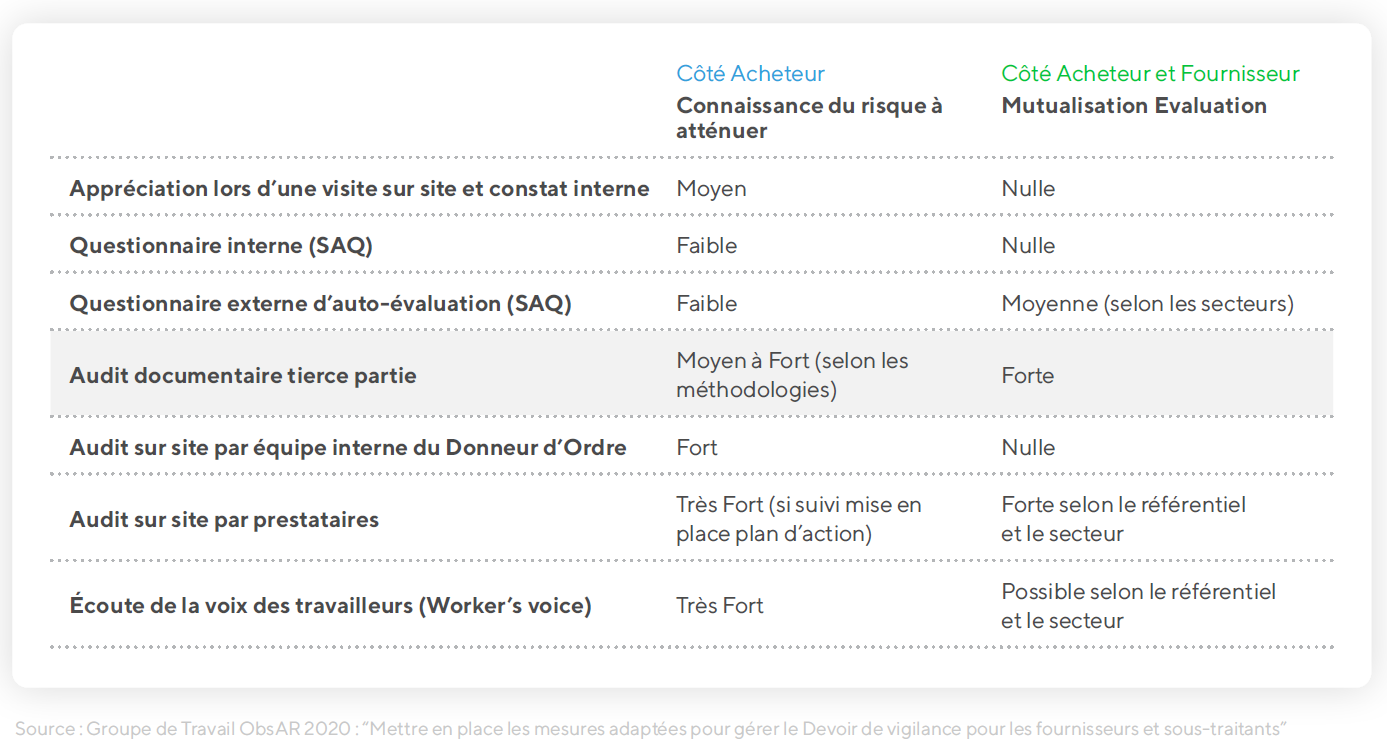Screen dimensions: 1387x743
Task: Select the "Connaissance du risque à atténuer" heading
Action: click(808, 118)
